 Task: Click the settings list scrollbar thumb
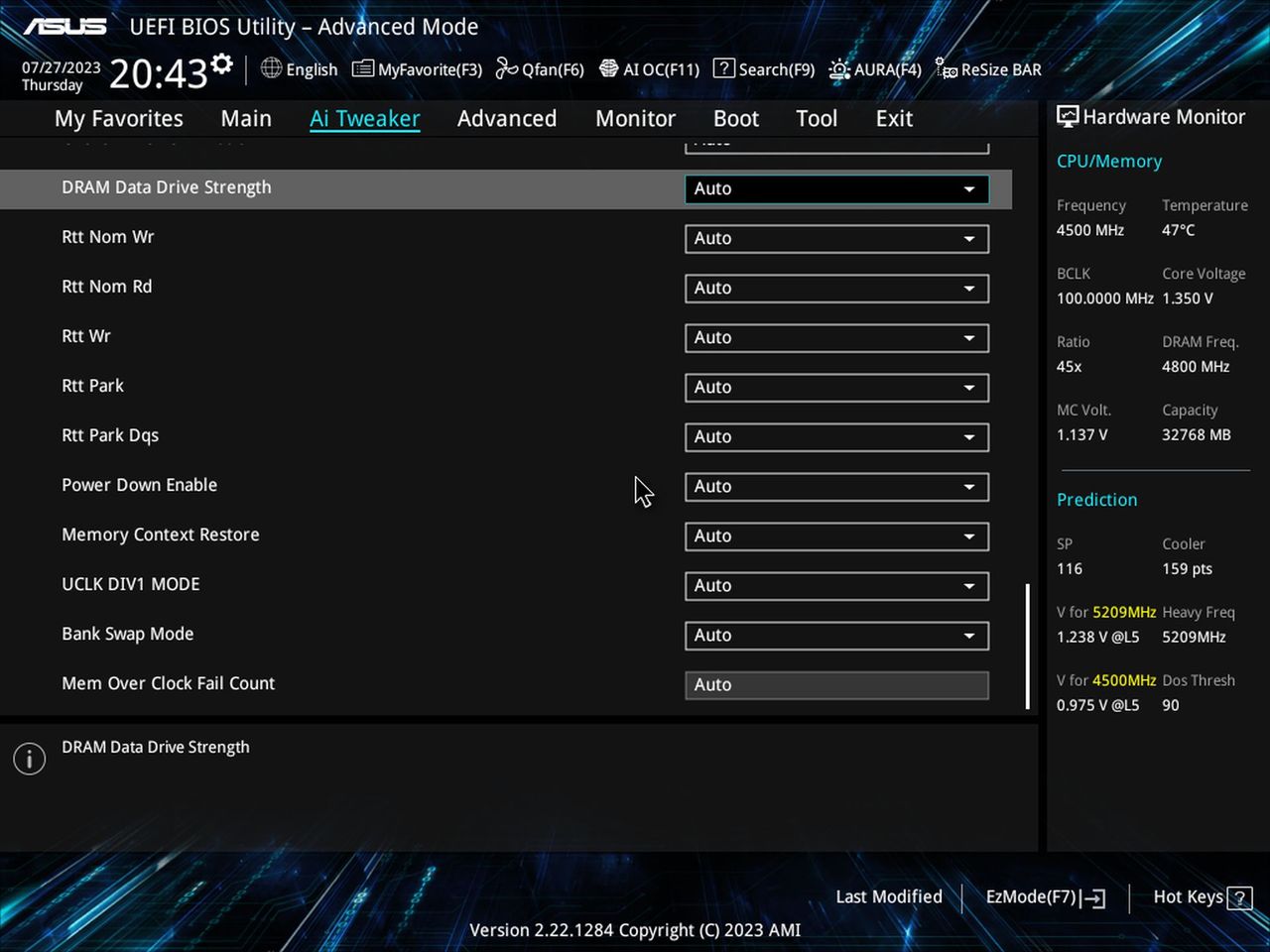click(x=1027, y=646)
